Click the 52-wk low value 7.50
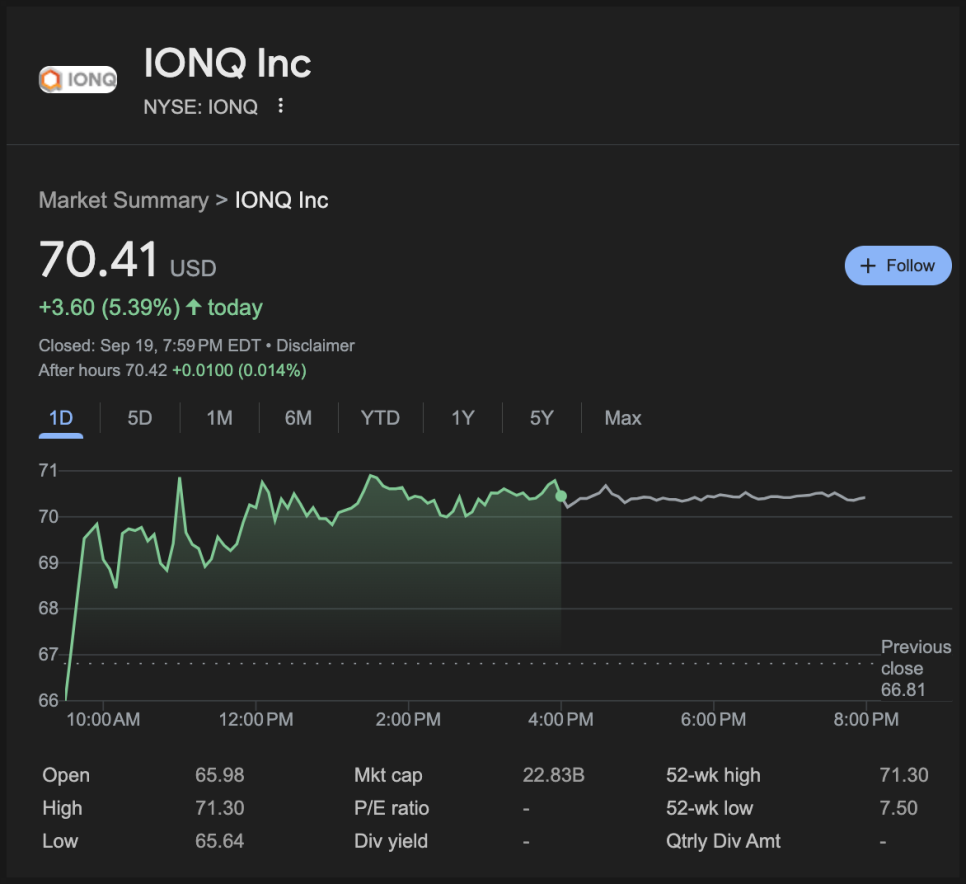The height and width of the screenshot is (884, 966). 898,808
